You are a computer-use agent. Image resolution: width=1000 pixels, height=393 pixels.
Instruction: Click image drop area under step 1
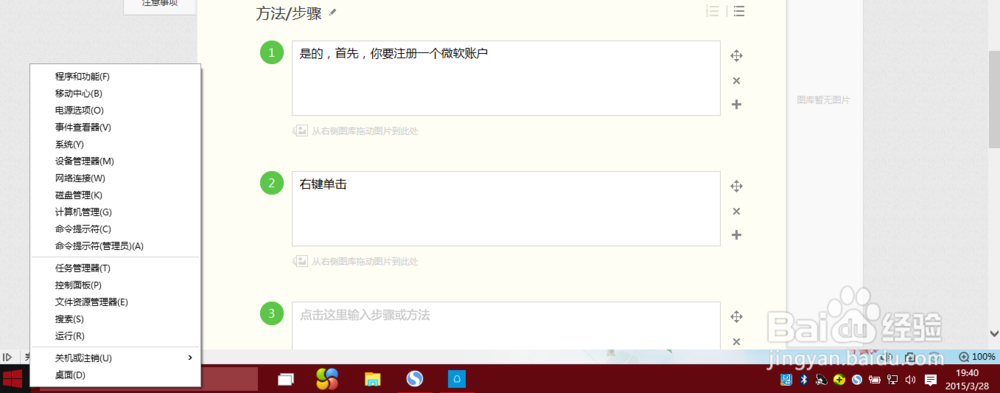pos(356,131)
